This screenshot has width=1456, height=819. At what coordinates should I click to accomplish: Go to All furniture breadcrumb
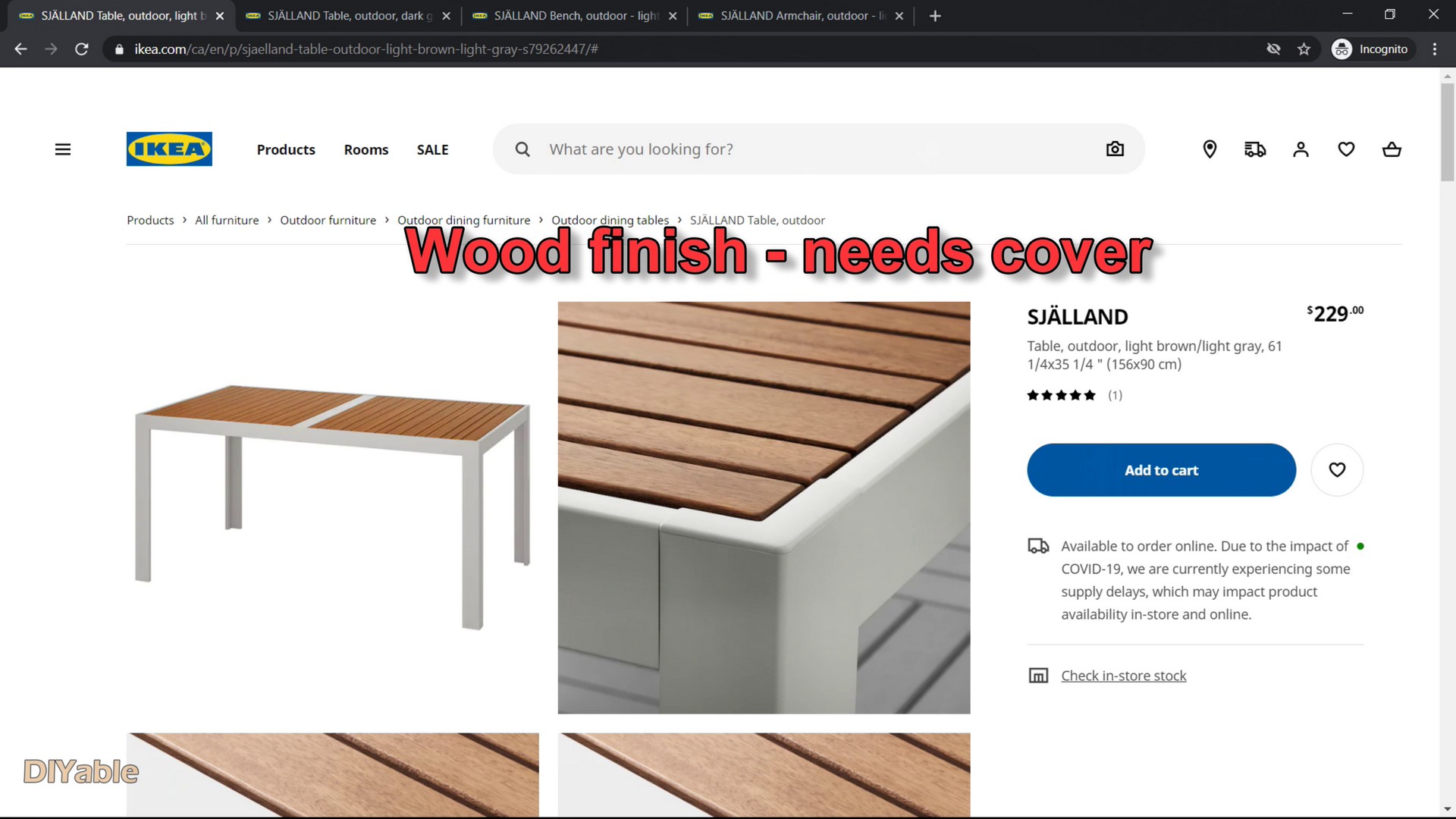tap(227, 221)
